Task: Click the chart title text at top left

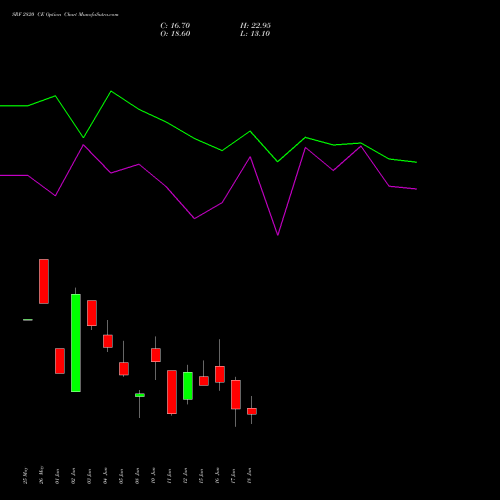Action: pyautogui.click(x=65, y=15)
